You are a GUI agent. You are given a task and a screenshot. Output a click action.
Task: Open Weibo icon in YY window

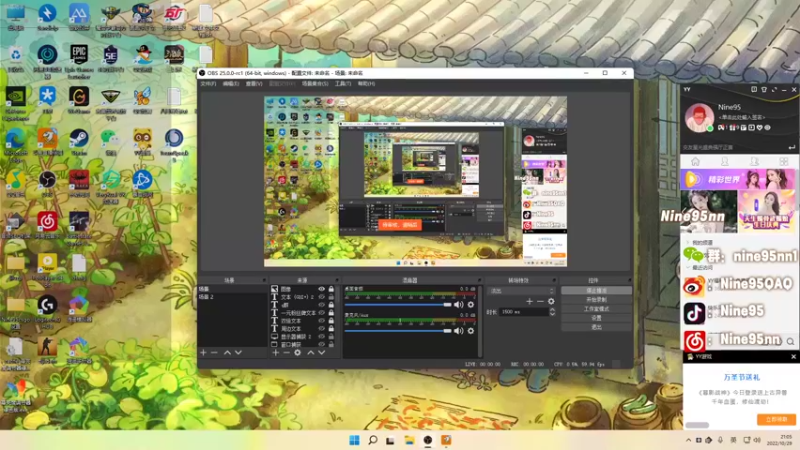tap(694, 286)
